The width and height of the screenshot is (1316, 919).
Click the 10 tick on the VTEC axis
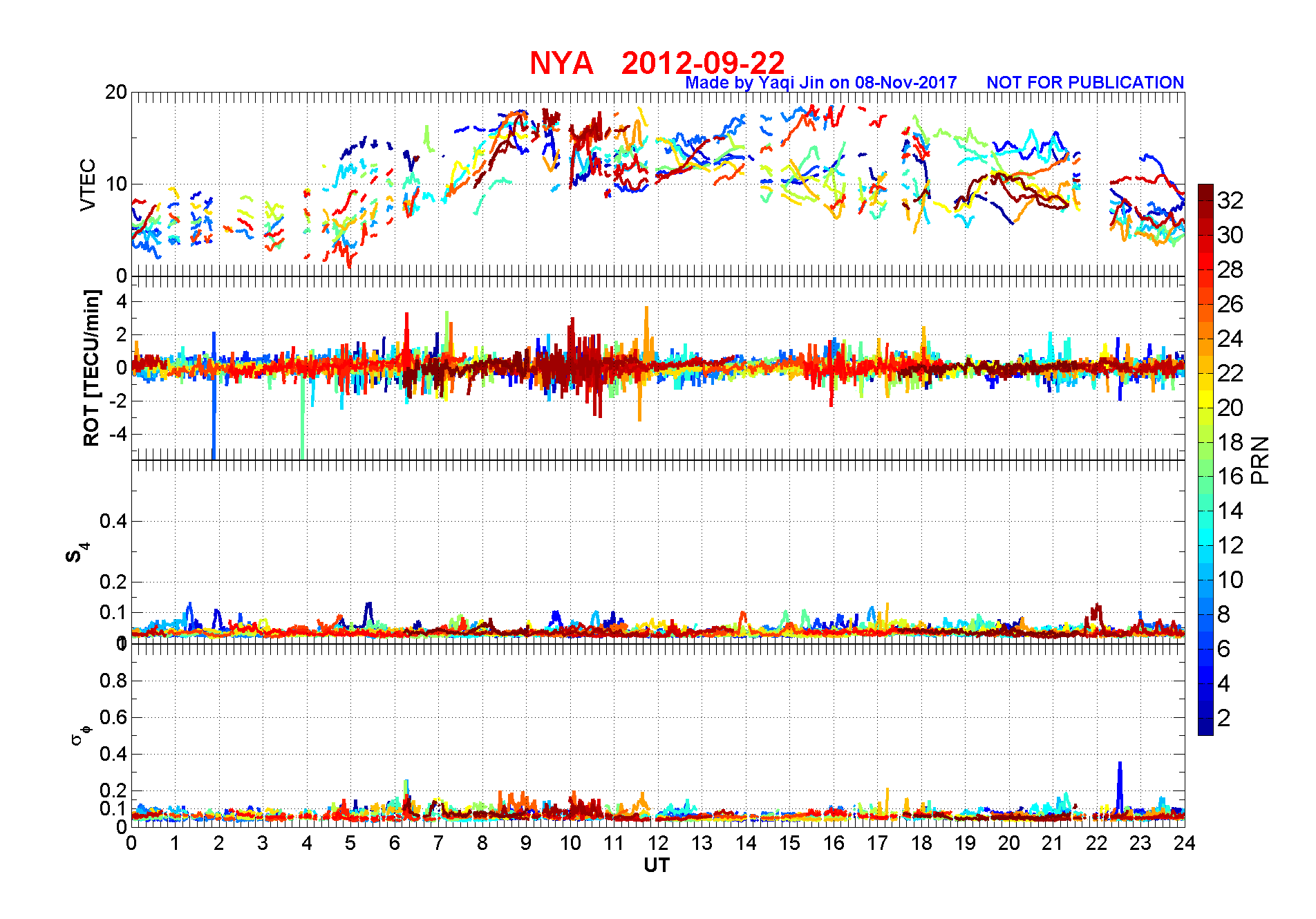coord(116,184)
